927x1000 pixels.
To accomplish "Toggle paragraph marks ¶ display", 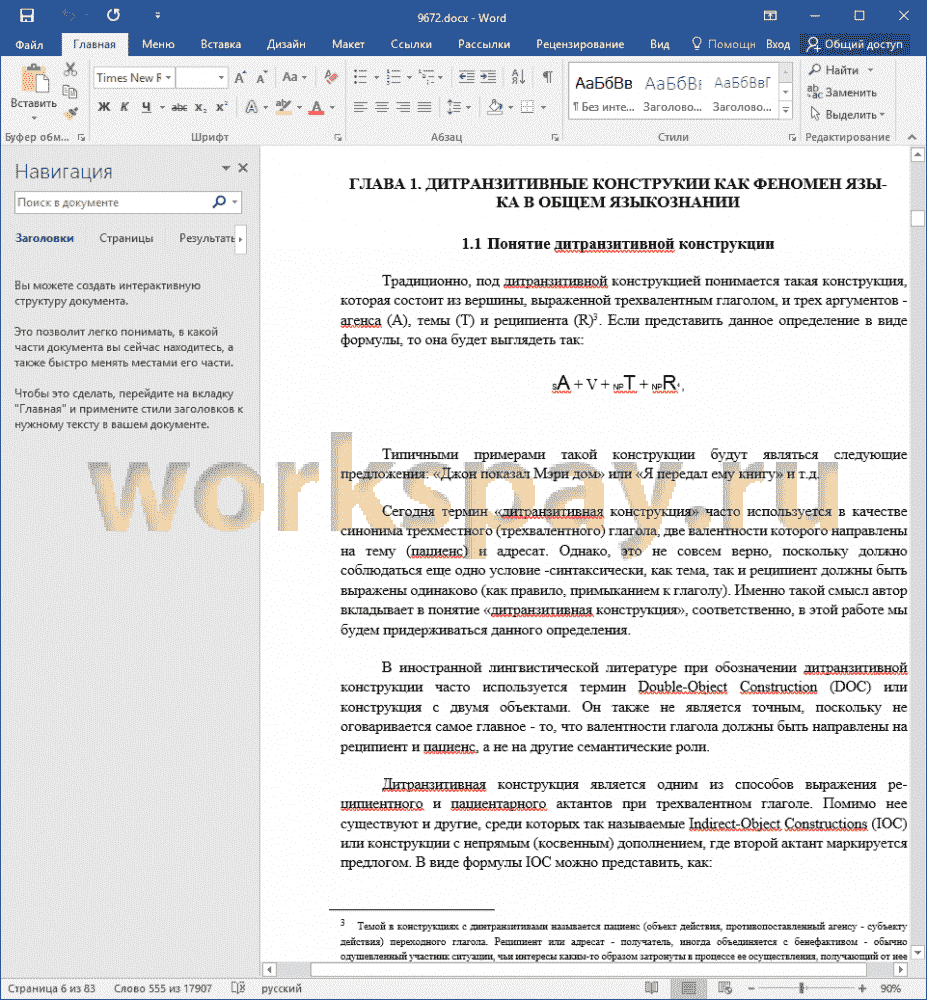I will click(x=547, y=78).
